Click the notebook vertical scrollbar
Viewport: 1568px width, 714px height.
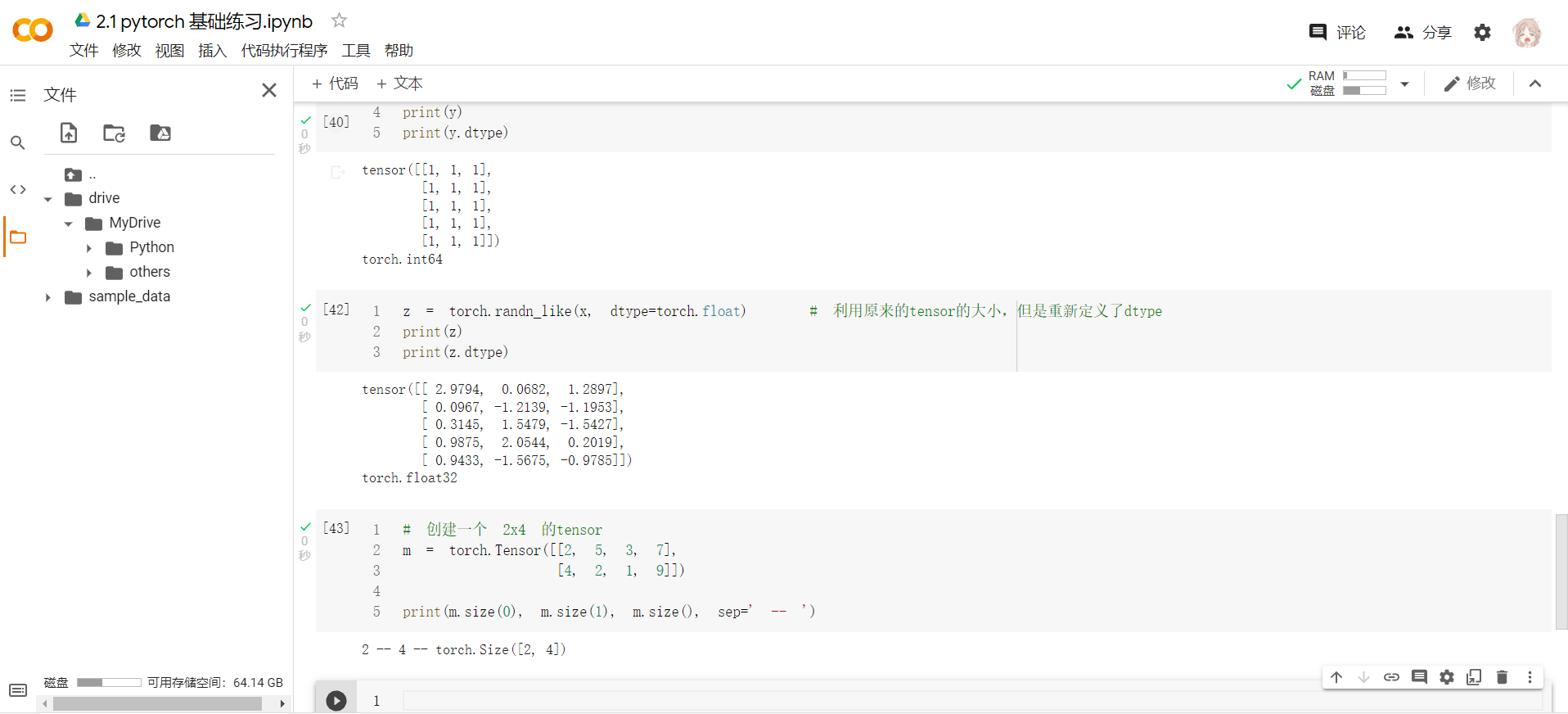[x=1561, y=572]
